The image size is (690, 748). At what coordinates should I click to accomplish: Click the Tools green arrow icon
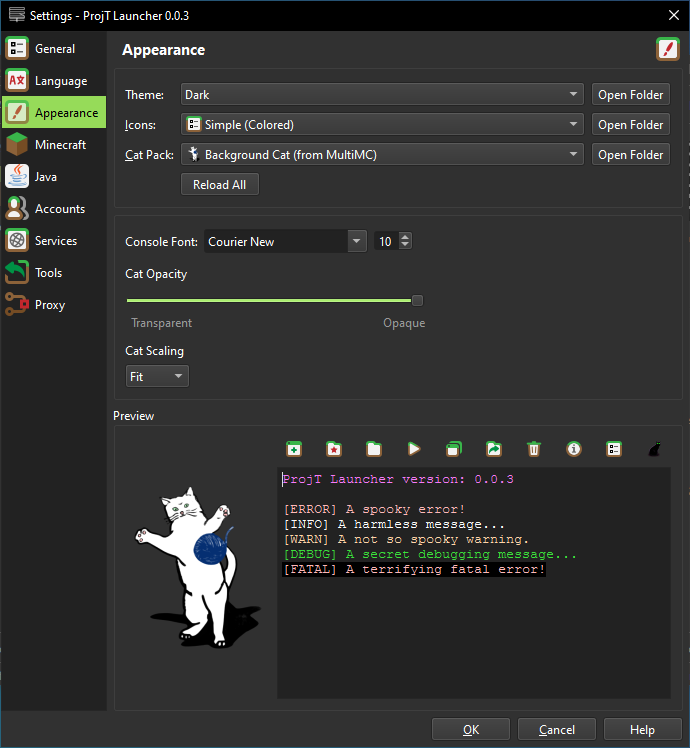(x=17, y=272)
